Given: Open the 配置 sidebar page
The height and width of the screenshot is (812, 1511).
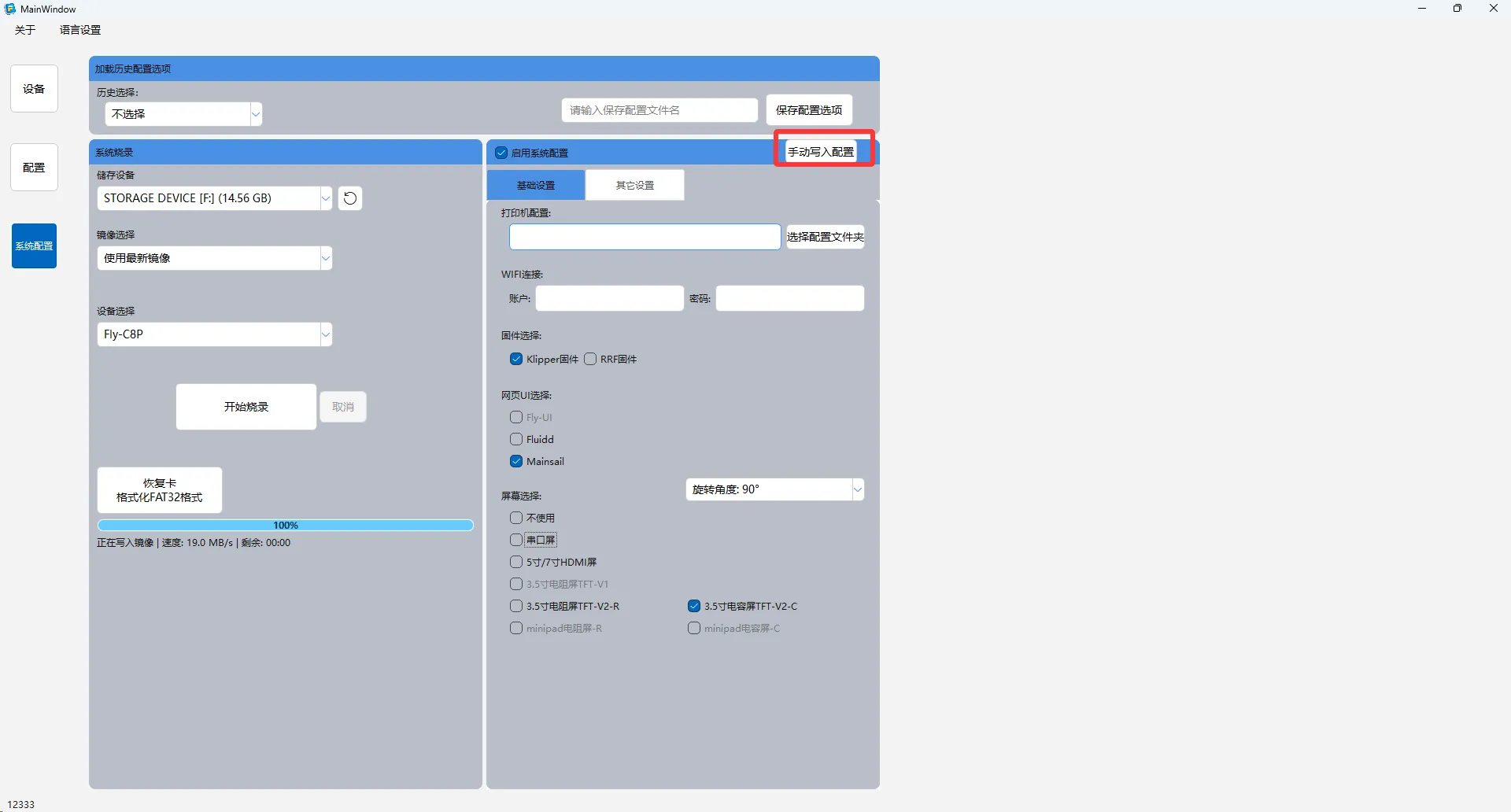Looking at the screenshot, I should coord(34,168).
